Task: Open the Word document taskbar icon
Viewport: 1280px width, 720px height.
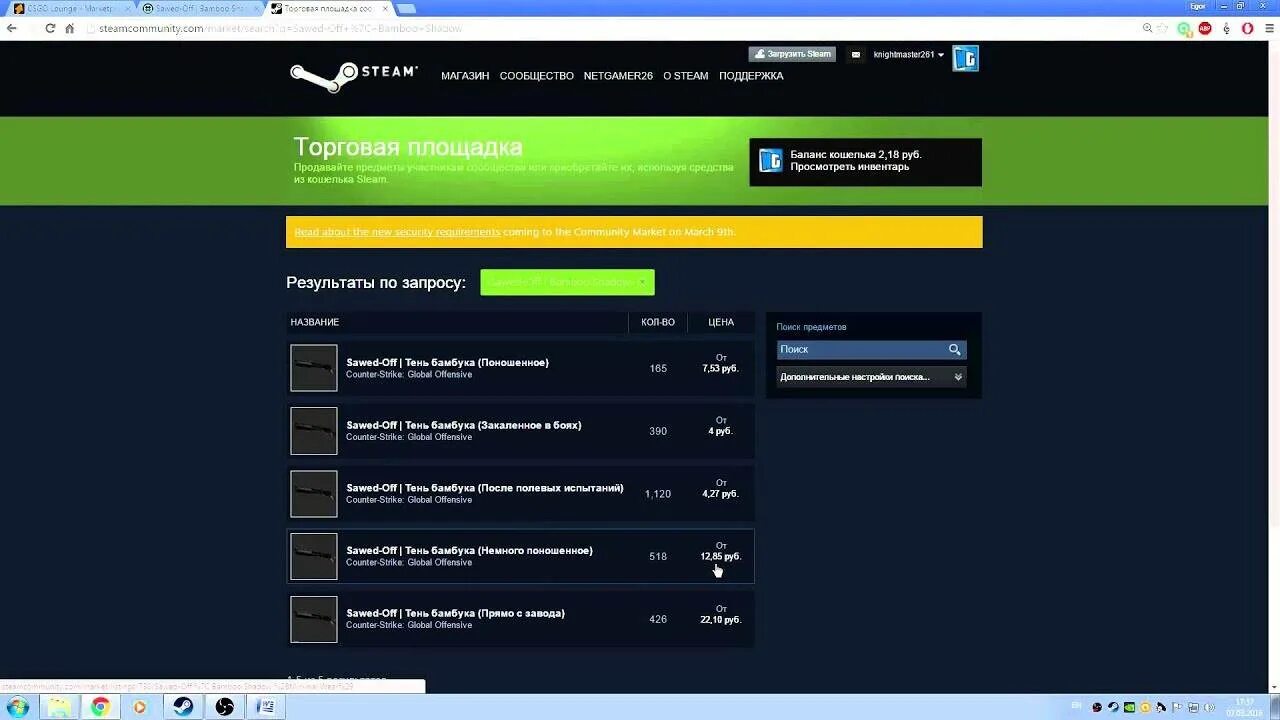Action: tap(266, 707)
